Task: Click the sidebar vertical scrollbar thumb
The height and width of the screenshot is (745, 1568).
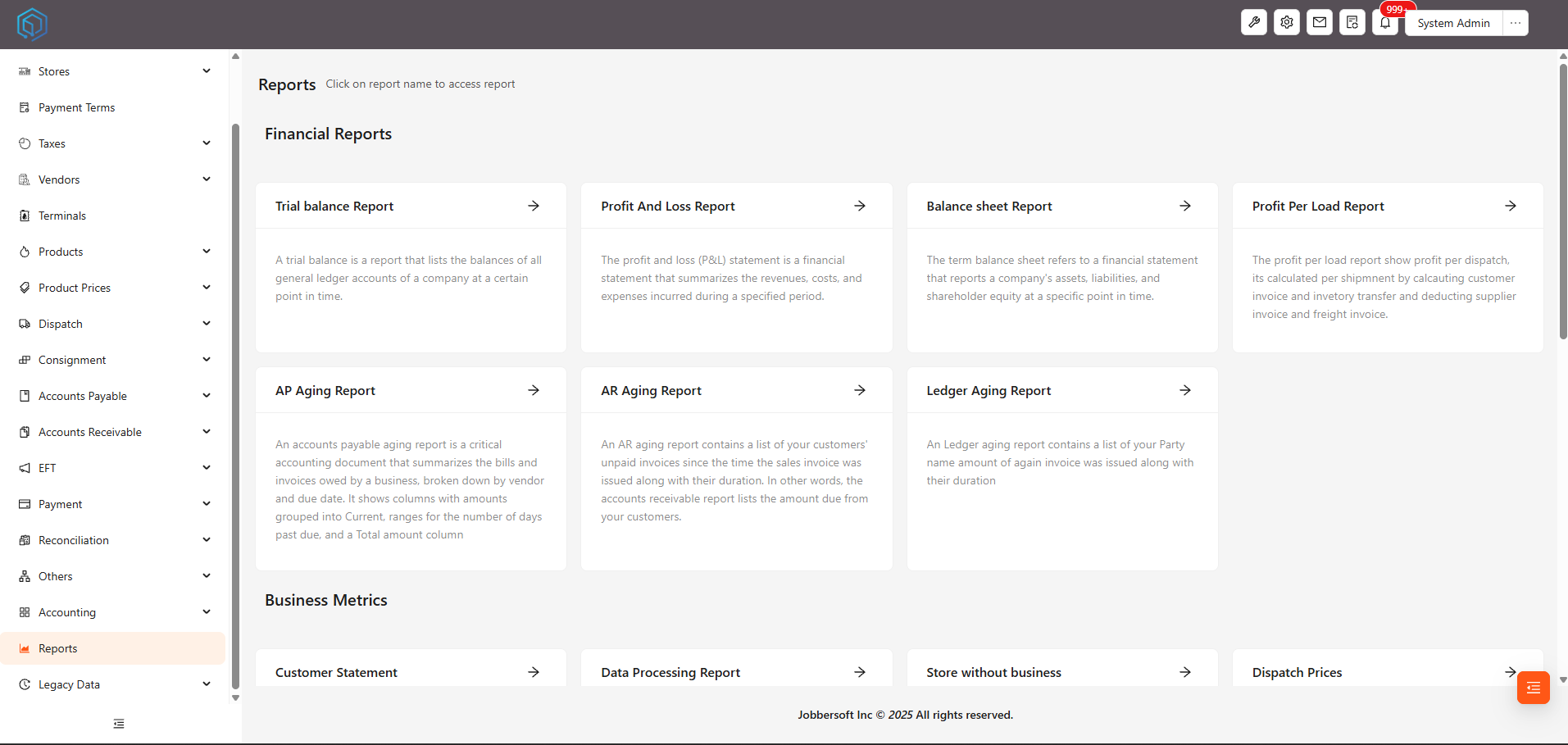Action: 235,406
